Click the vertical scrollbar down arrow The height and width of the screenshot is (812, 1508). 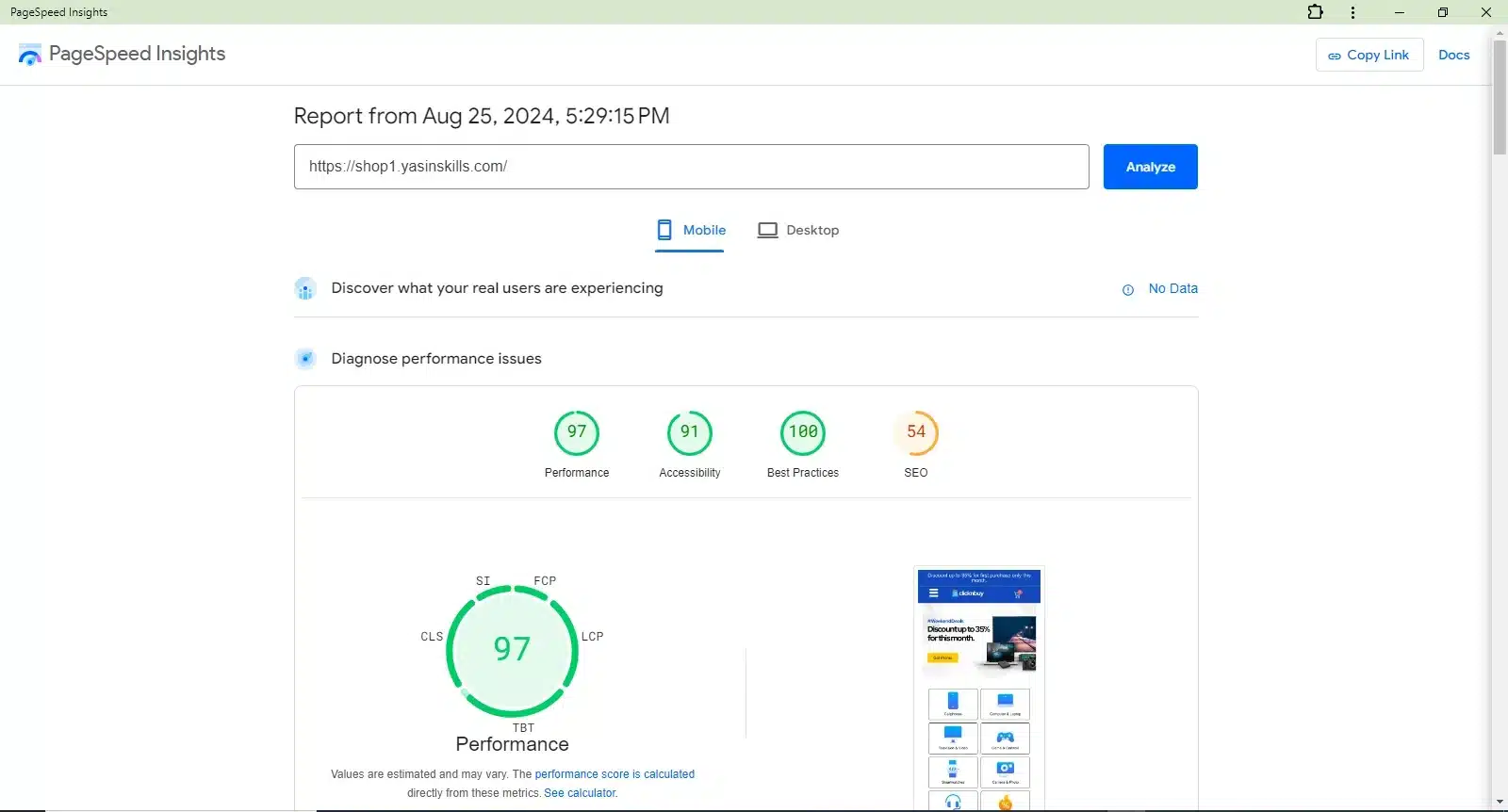(x=1500, y=803)
